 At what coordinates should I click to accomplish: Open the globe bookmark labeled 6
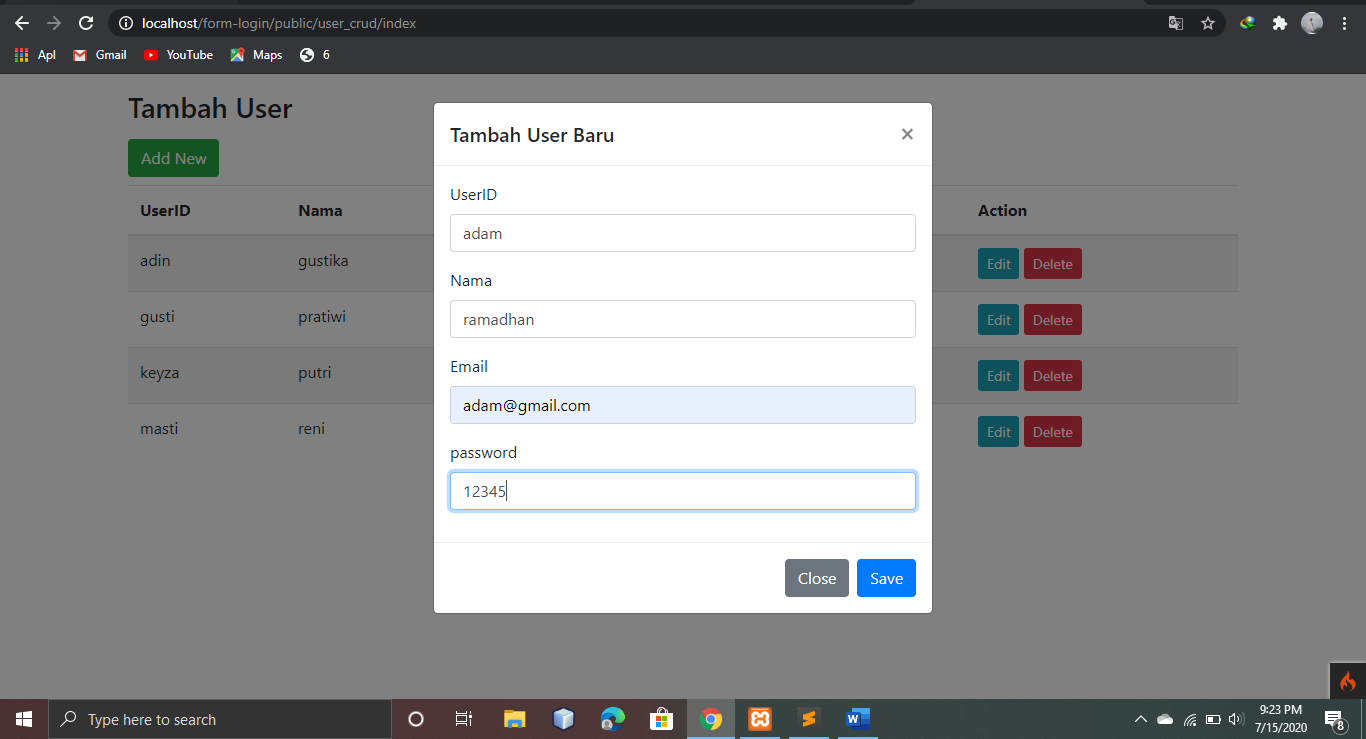pos(314,55)
